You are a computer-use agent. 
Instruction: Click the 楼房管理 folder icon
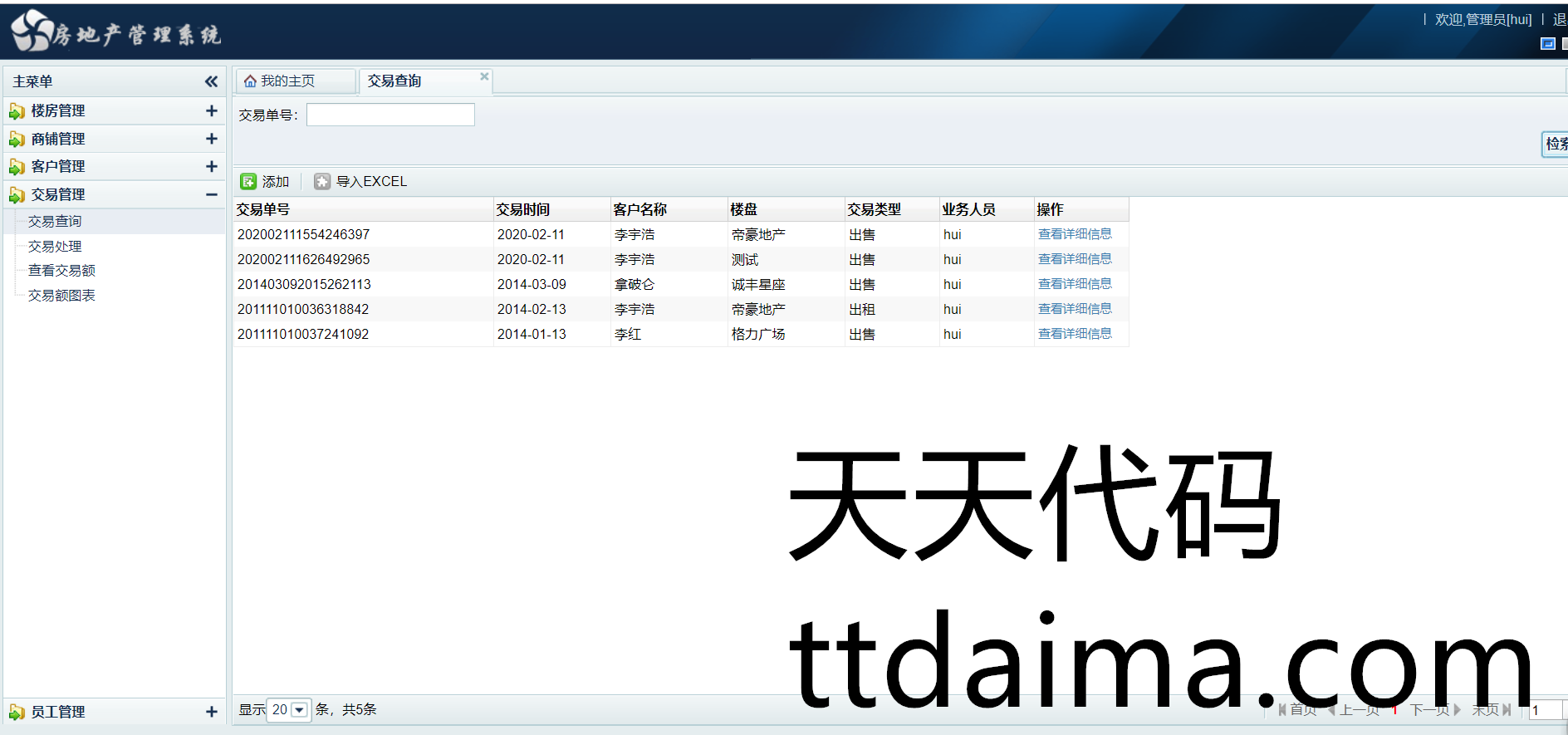click(17, 111)
